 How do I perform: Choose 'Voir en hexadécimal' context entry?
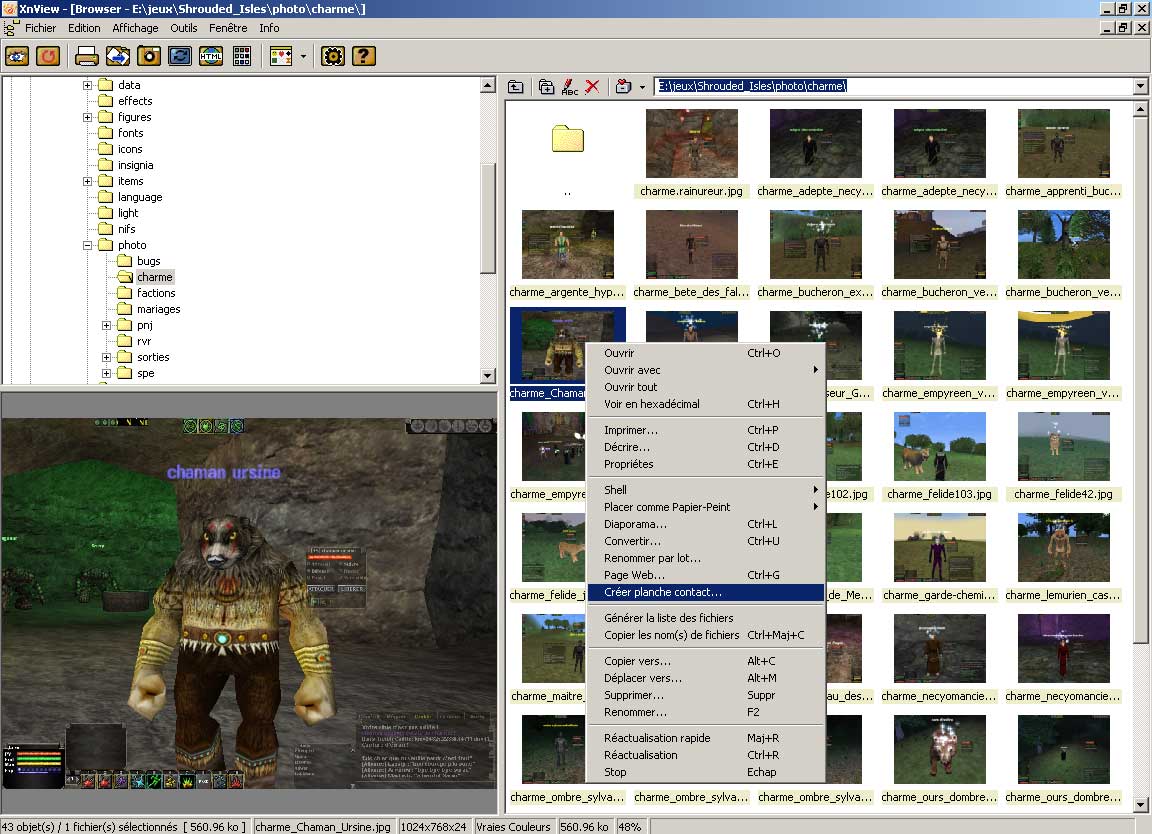click(x=705, y=404)
